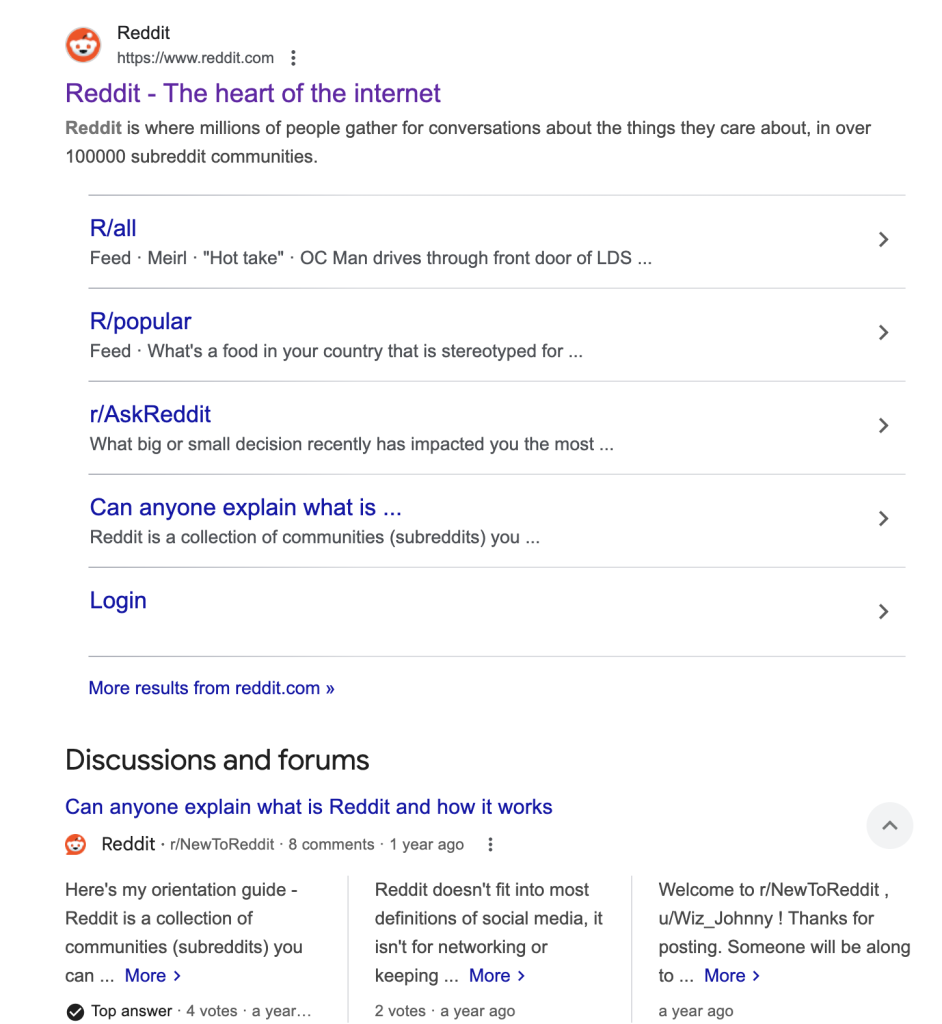Image resolution: width=942 pixels, height=1024 pixels.
Task: Open the R/popular sitelink
Action: tap(140, 321)
